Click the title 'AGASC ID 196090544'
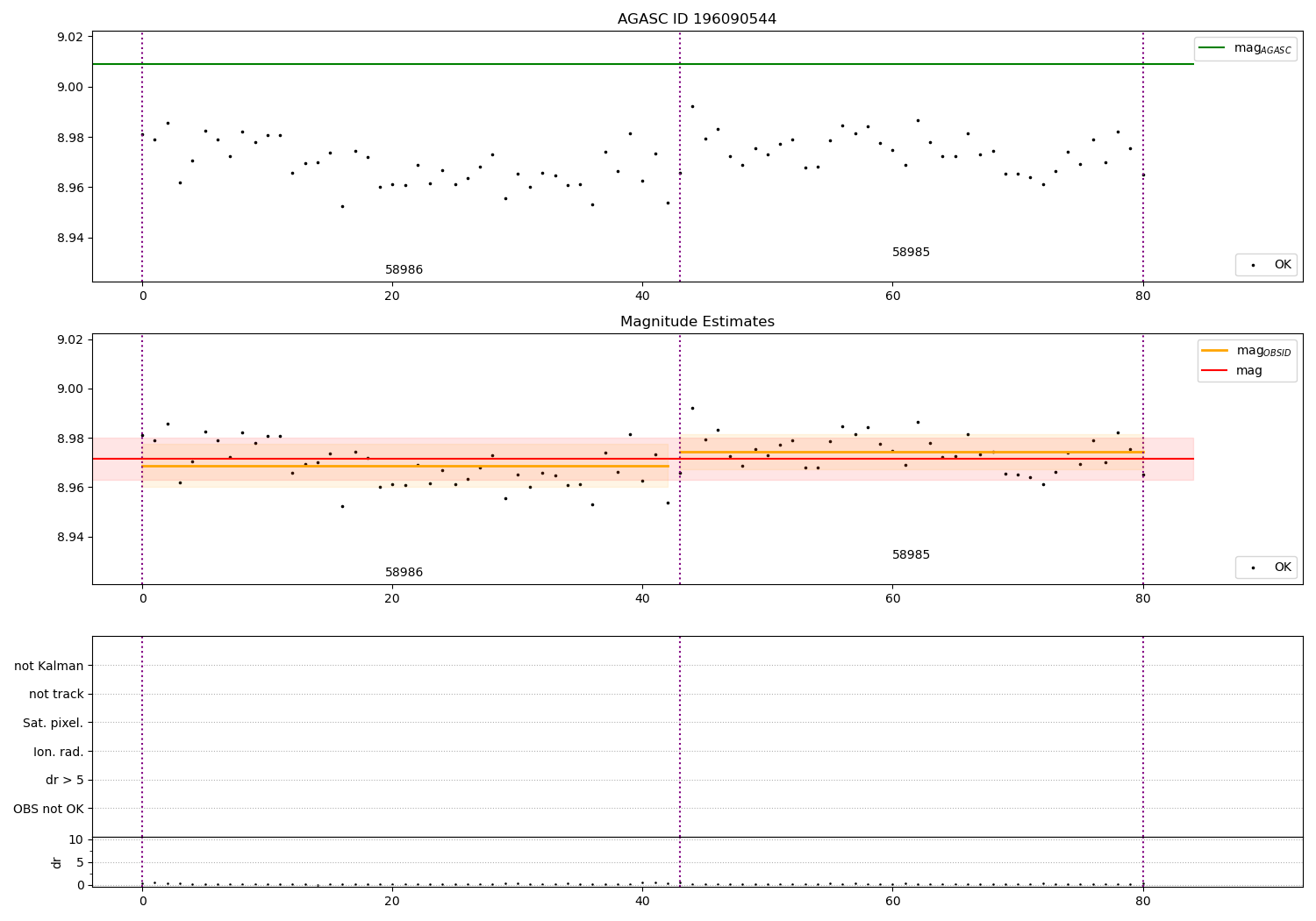 697,18
